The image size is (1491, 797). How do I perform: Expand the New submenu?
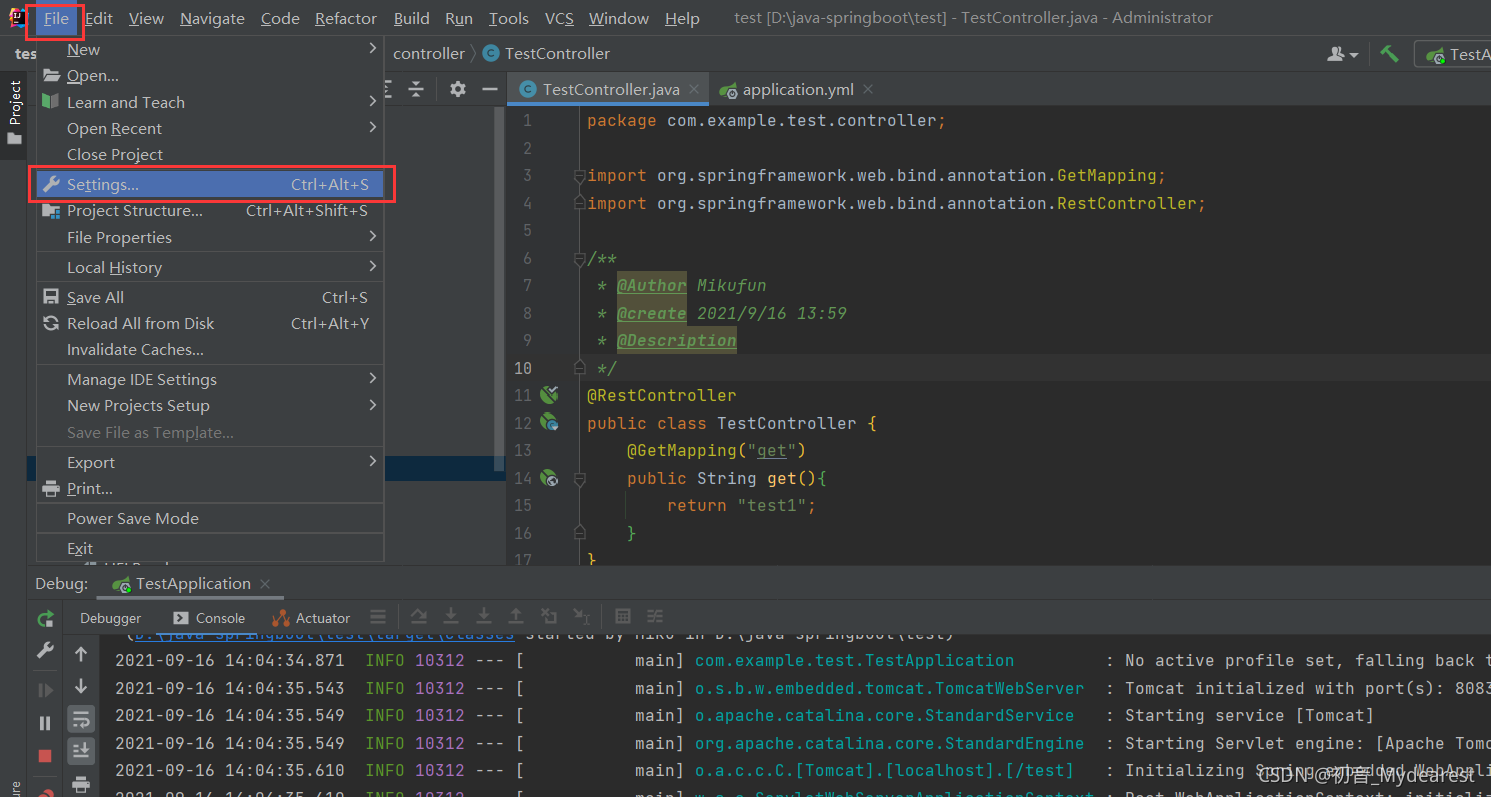pyautogui.click(x=210, y=50)
